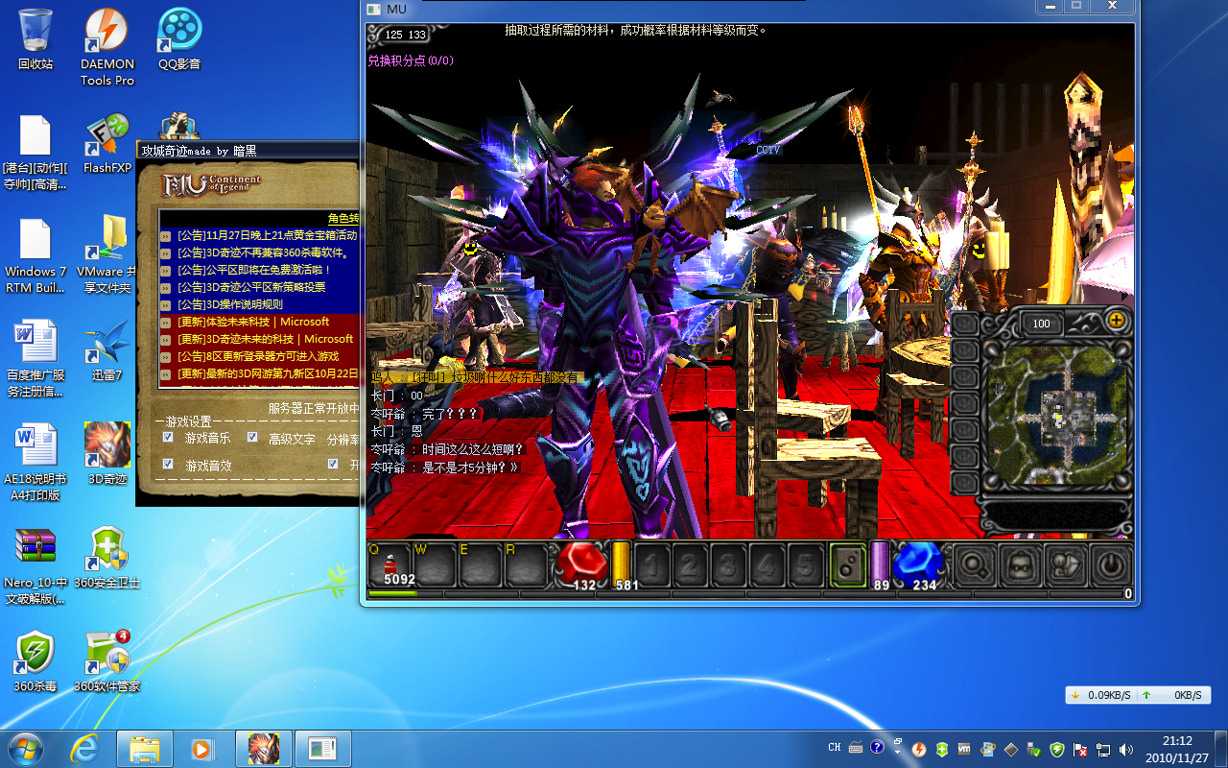
Task: Launch Internet Explorer from the taskbar
Action: [84, 748]
